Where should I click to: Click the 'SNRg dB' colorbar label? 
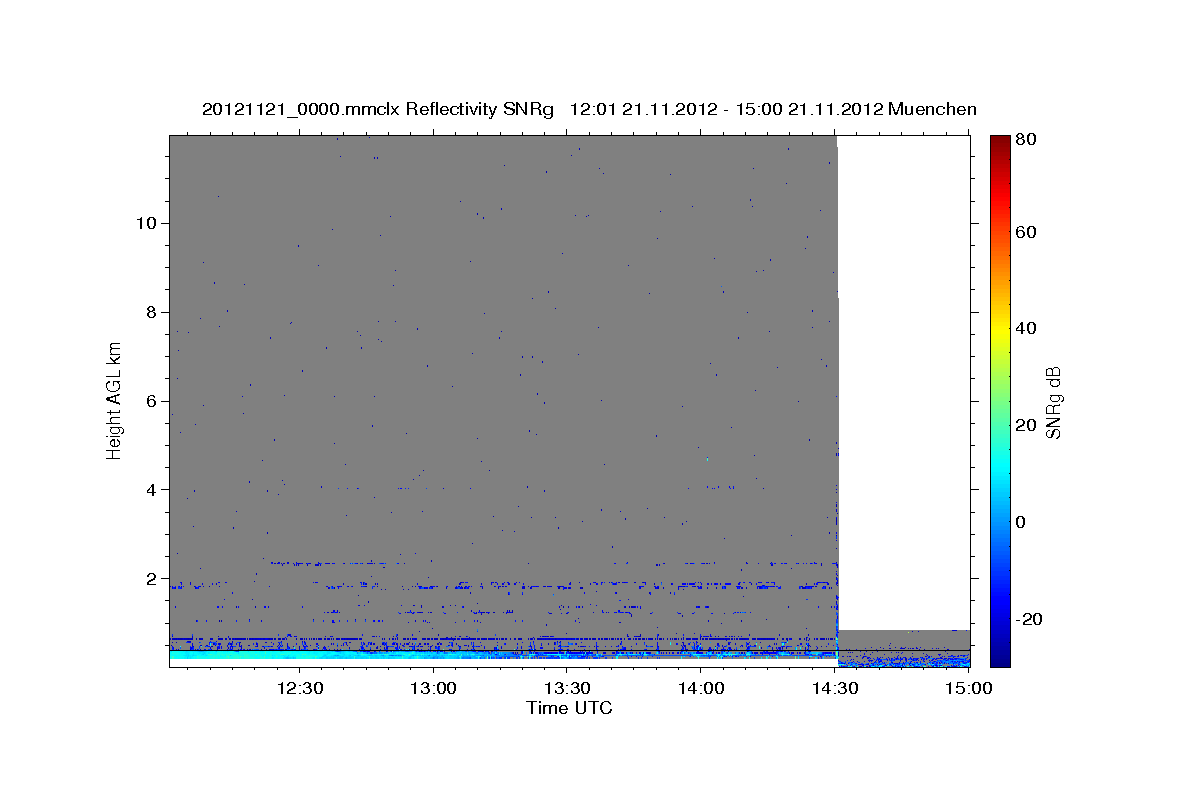(1053, 402)
